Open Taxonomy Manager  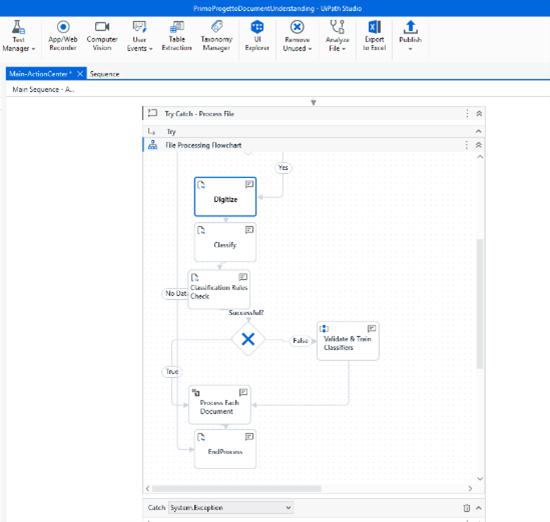(216, 36)
